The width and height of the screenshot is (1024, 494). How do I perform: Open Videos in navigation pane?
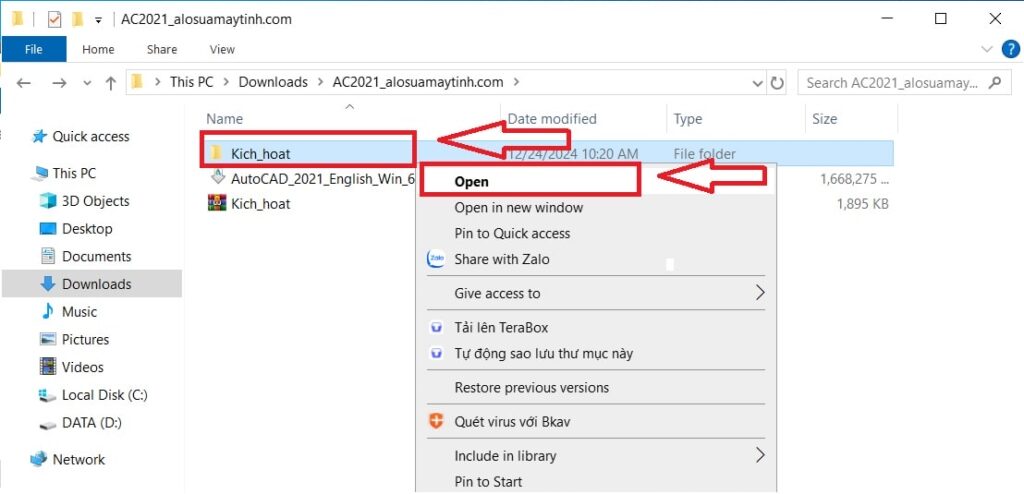(82, 367)
